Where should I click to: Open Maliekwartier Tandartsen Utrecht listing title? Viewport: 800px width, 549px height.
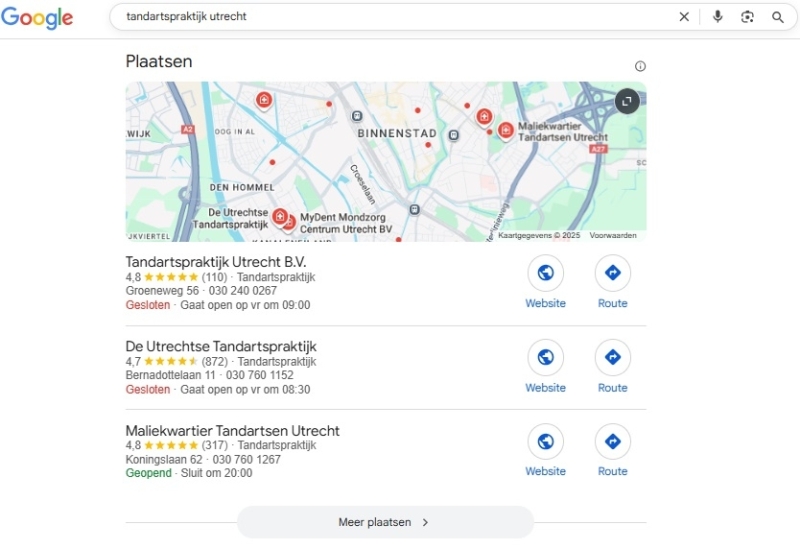(x=233, y=431)
